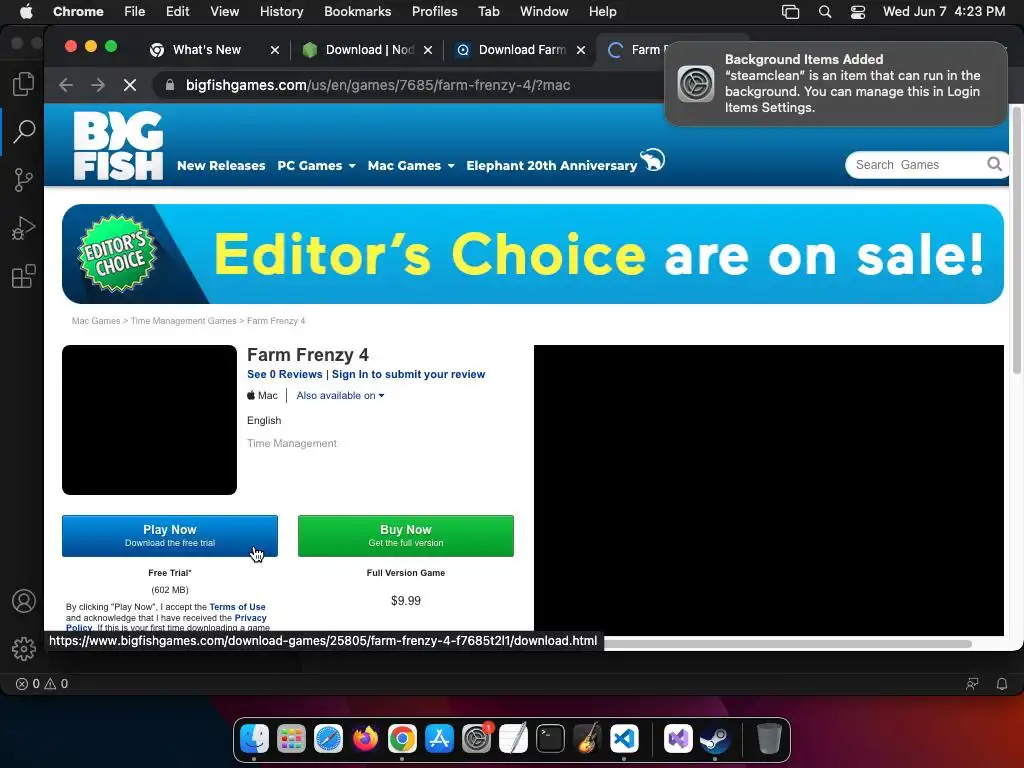Image resolution: width=1024 pixels, height=768 pixels.
Task: Open VS Code Source Control icon
Action: (x=24, y=180)
